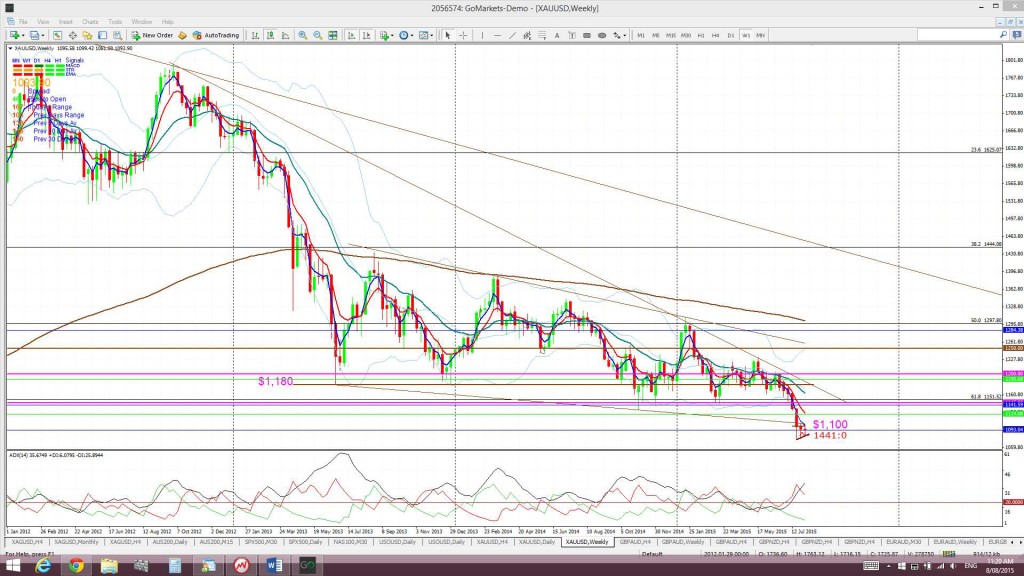Open Microsoft Word from taskbar
Image resolution: width=1024 pixels, height=576 pixels.
(274, 566)
